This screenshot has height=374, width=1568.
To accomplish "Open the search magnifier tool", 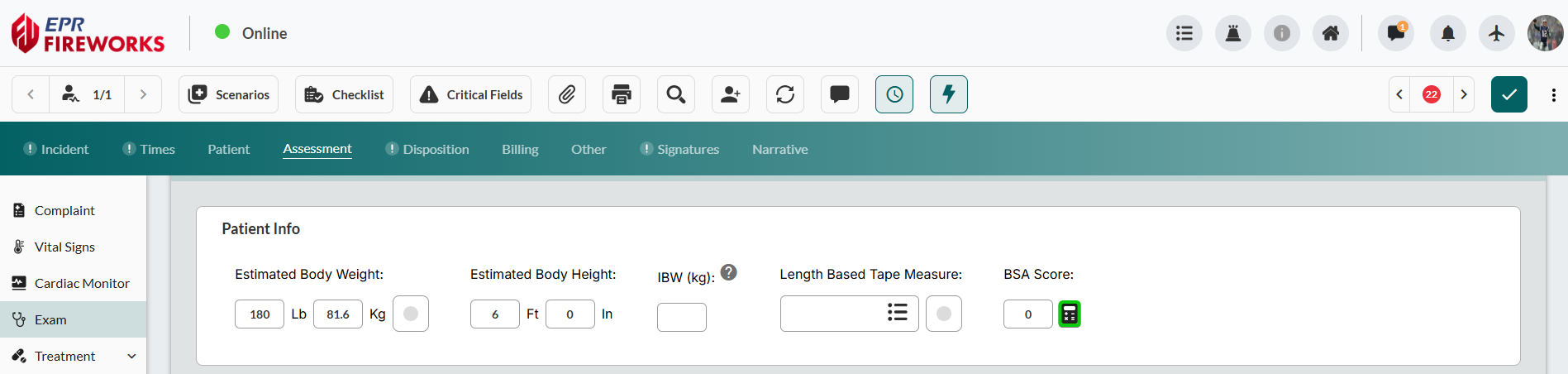I will (676, 94).
